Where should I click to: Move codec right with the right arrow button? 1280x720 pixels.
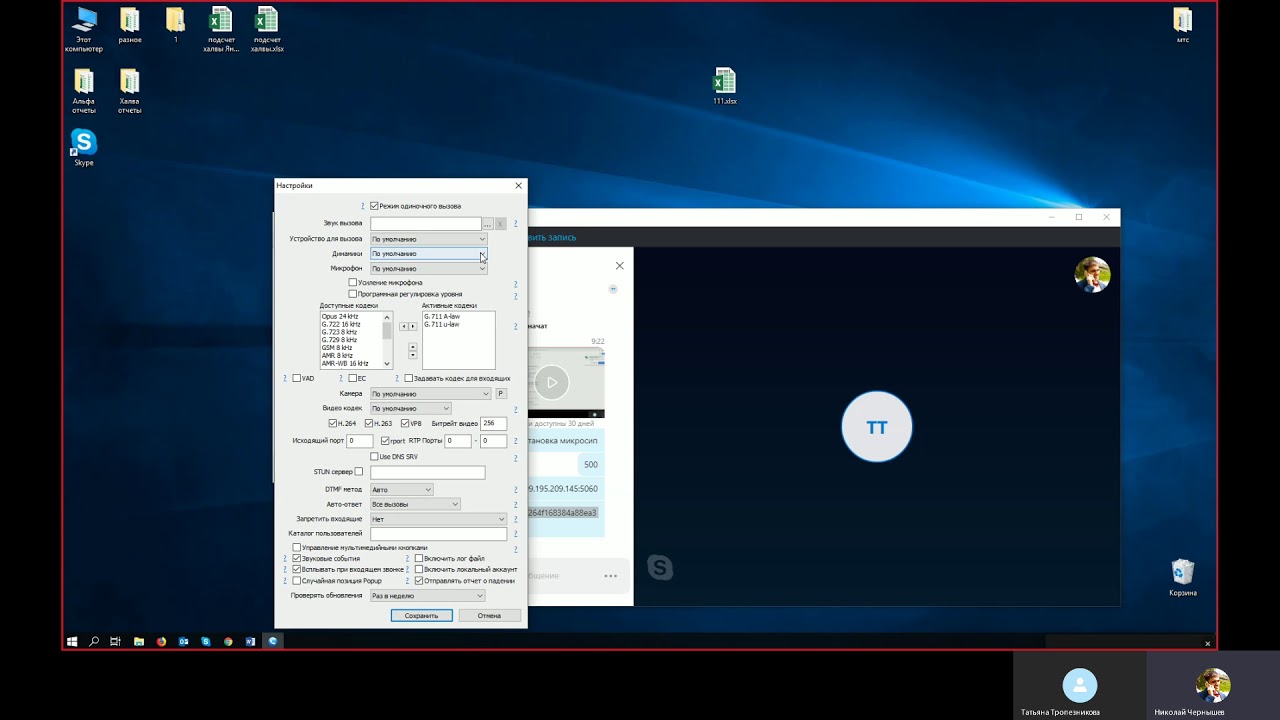[413, 326]
